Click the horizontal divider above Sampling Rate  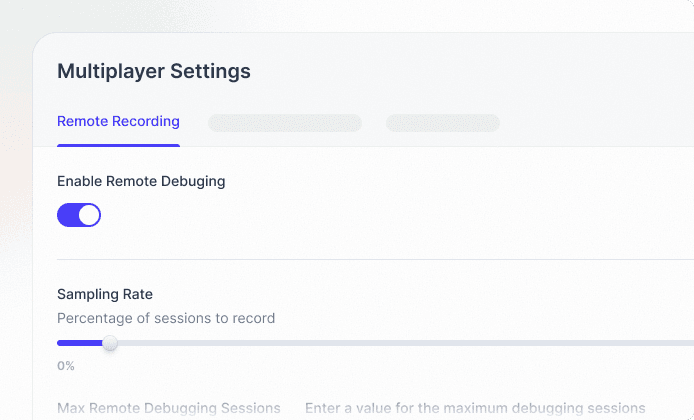(375, 259)
